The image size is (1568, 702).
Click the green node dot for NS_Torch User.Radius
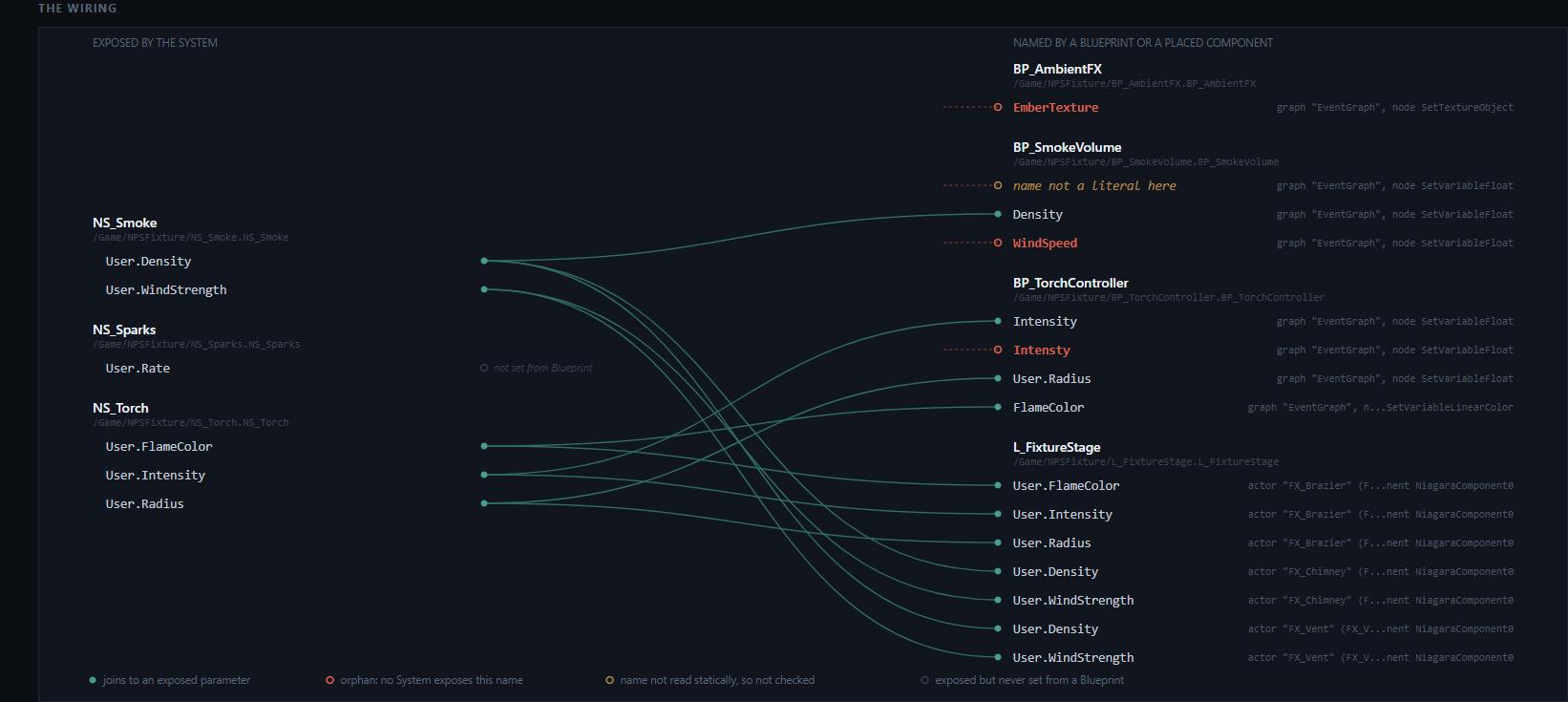[484, 503]
